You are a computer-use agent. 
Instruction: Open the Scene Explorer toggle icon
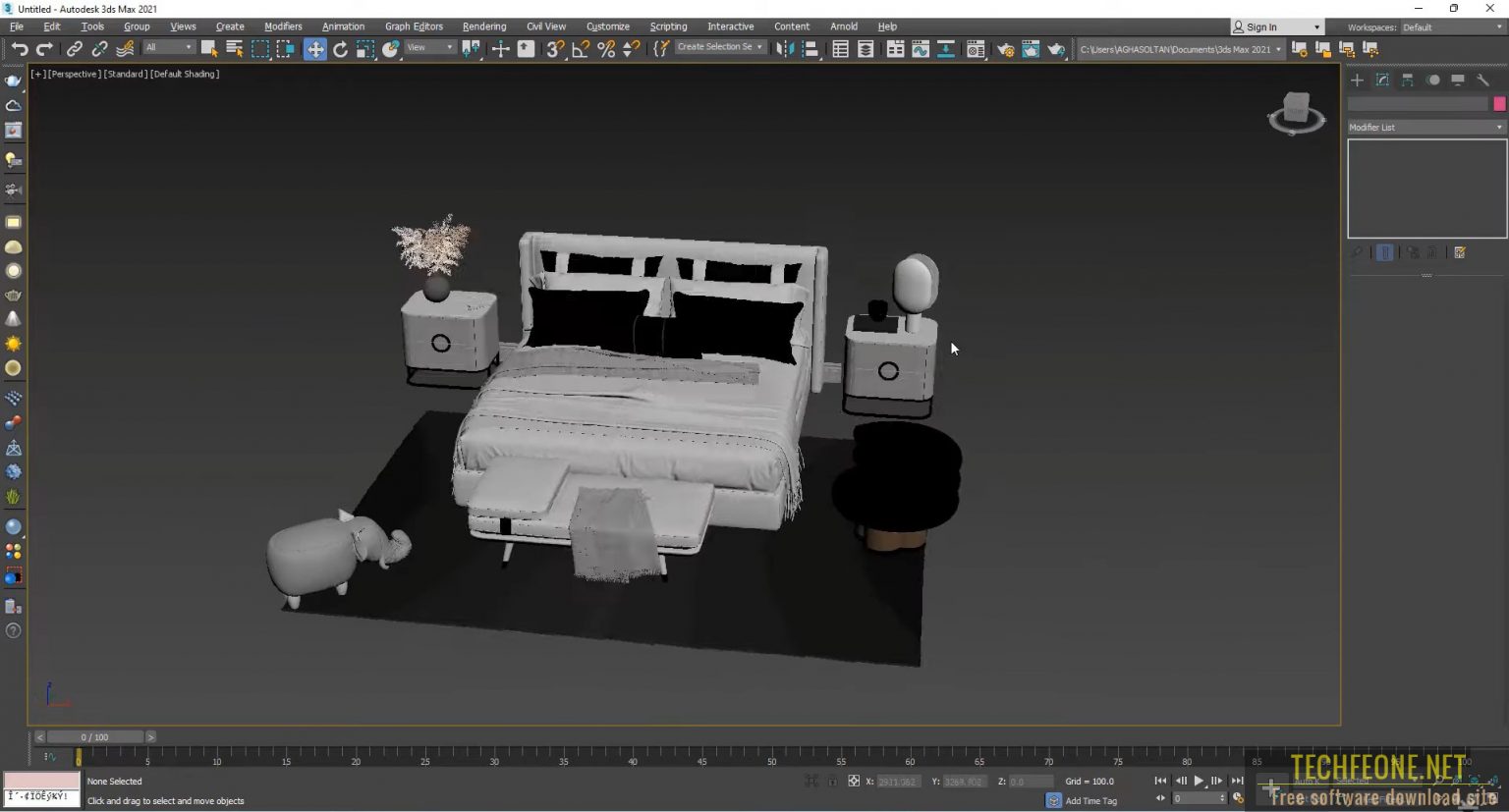pos(840,49)
